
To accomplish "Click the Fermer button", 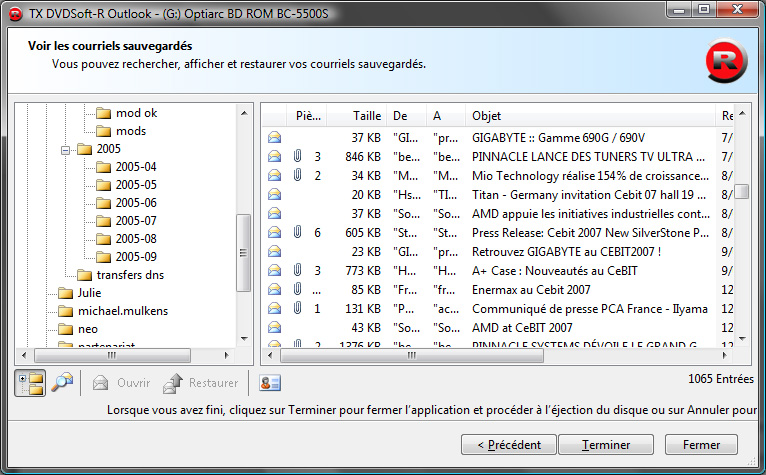I will coord(701,445).
